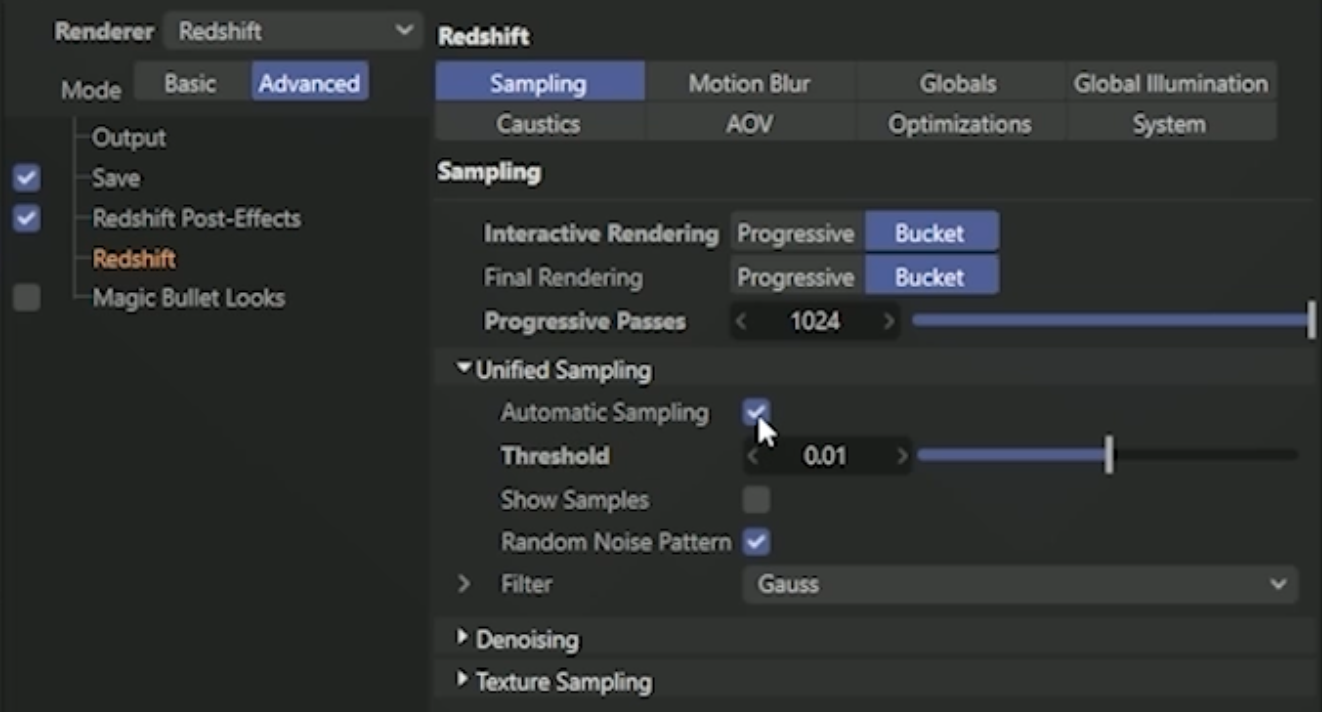
Task: Disable the Random Noise Pattern checkbox
Action: 757,542
